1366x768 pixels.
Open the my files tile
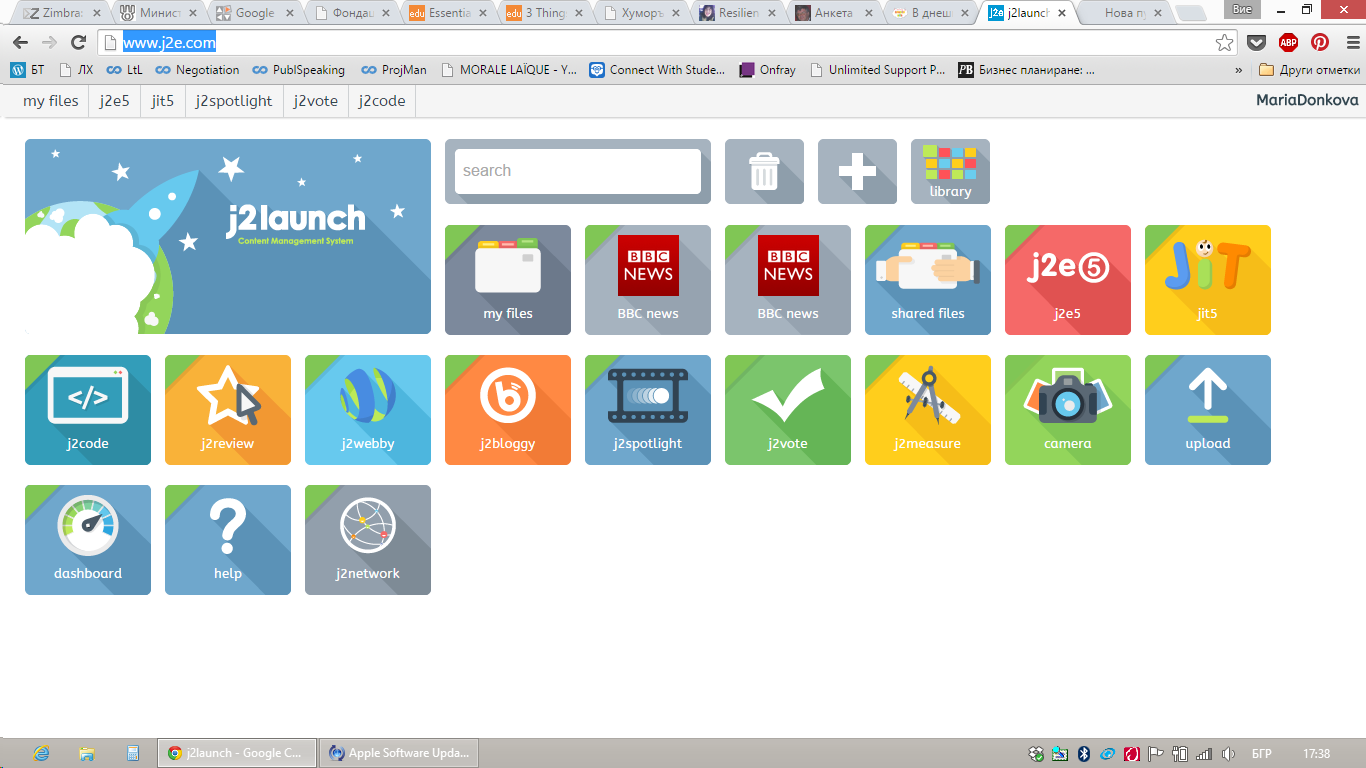pos(508,280)
